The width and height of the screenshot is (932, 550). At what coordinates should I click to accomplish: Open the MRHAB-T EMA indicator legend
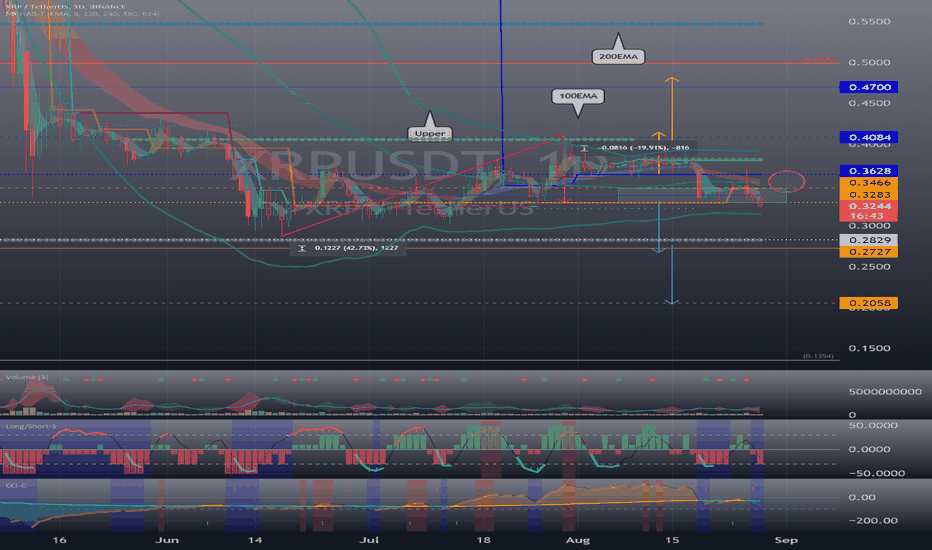pos(82,13)
